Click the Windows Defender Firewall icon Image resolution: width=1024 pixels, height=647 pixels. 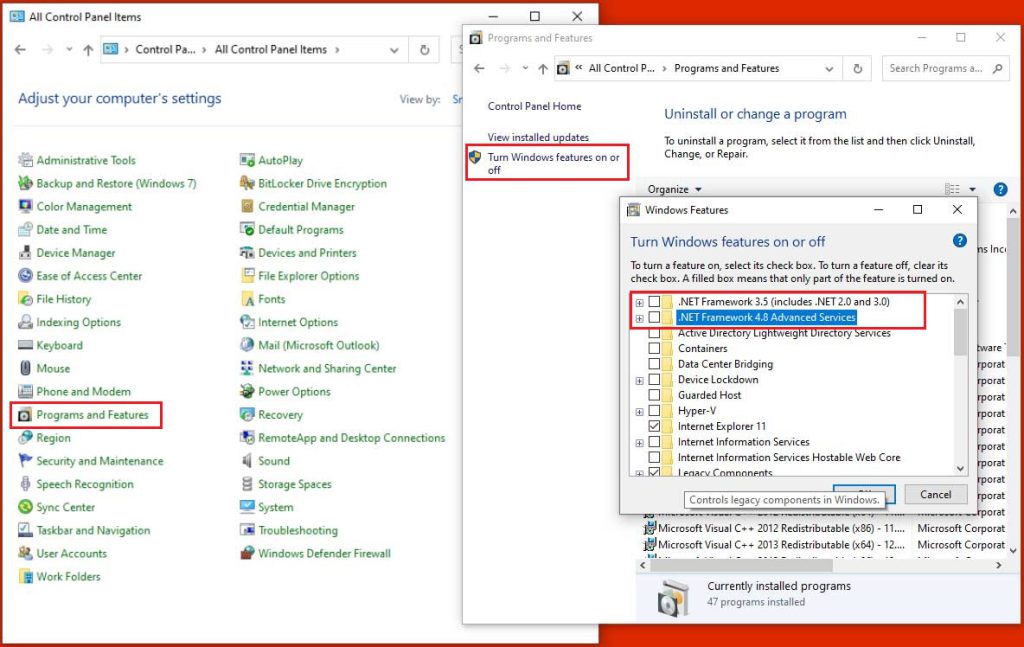pyautogui.click(x=247, y=554)
